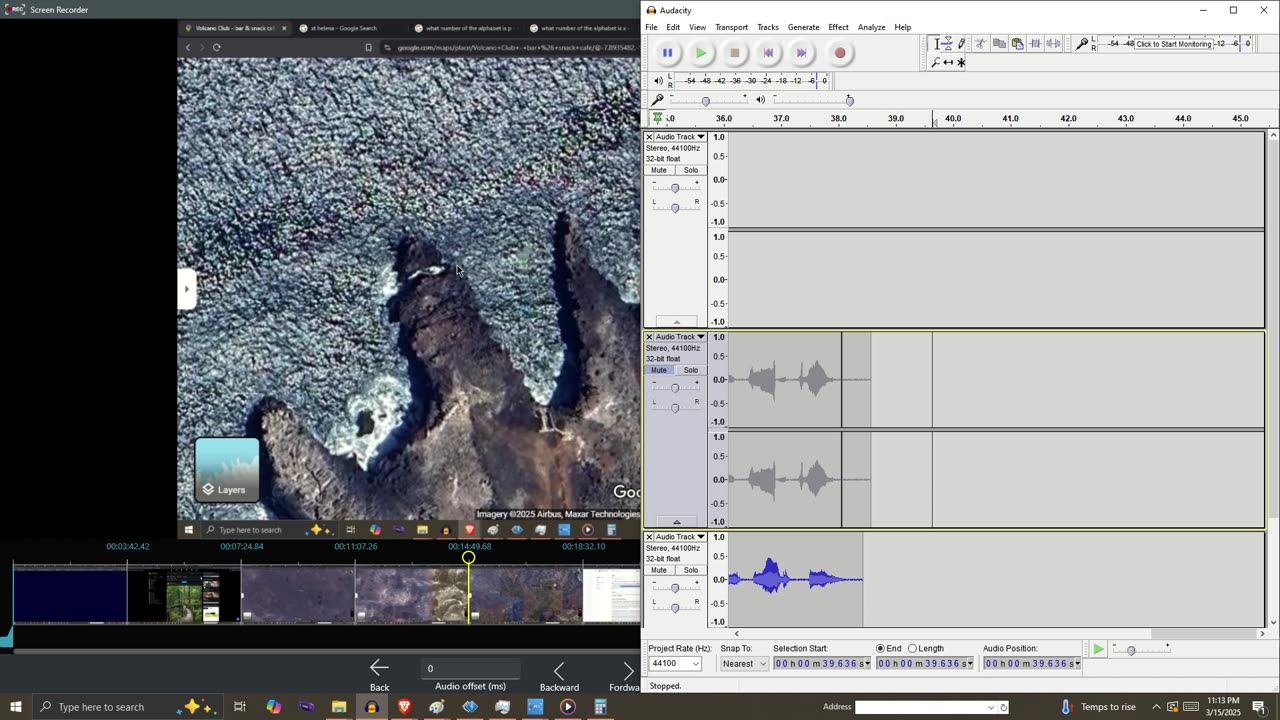Collapse the first audio track
Viewport: 1280px width, 720px height.
coord(677,322)
